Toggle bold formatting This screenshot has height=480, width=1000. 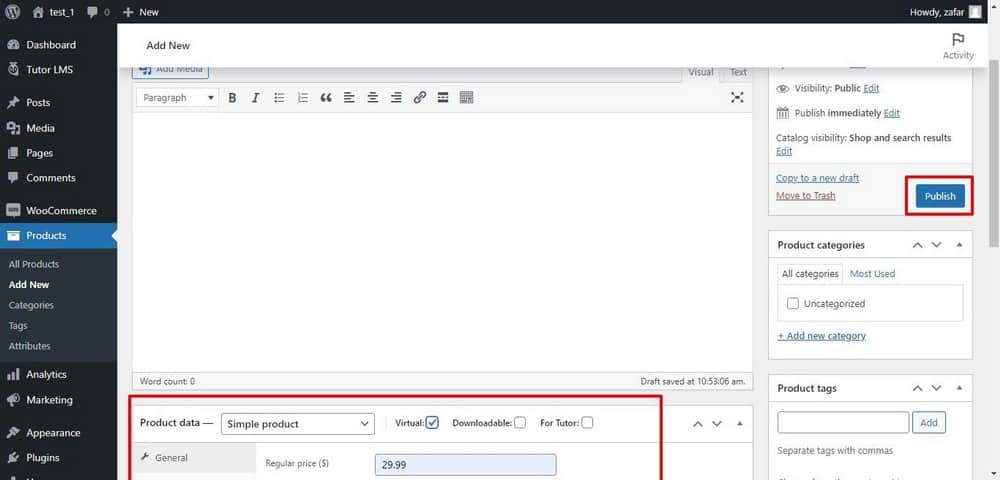tap(232, 98)
